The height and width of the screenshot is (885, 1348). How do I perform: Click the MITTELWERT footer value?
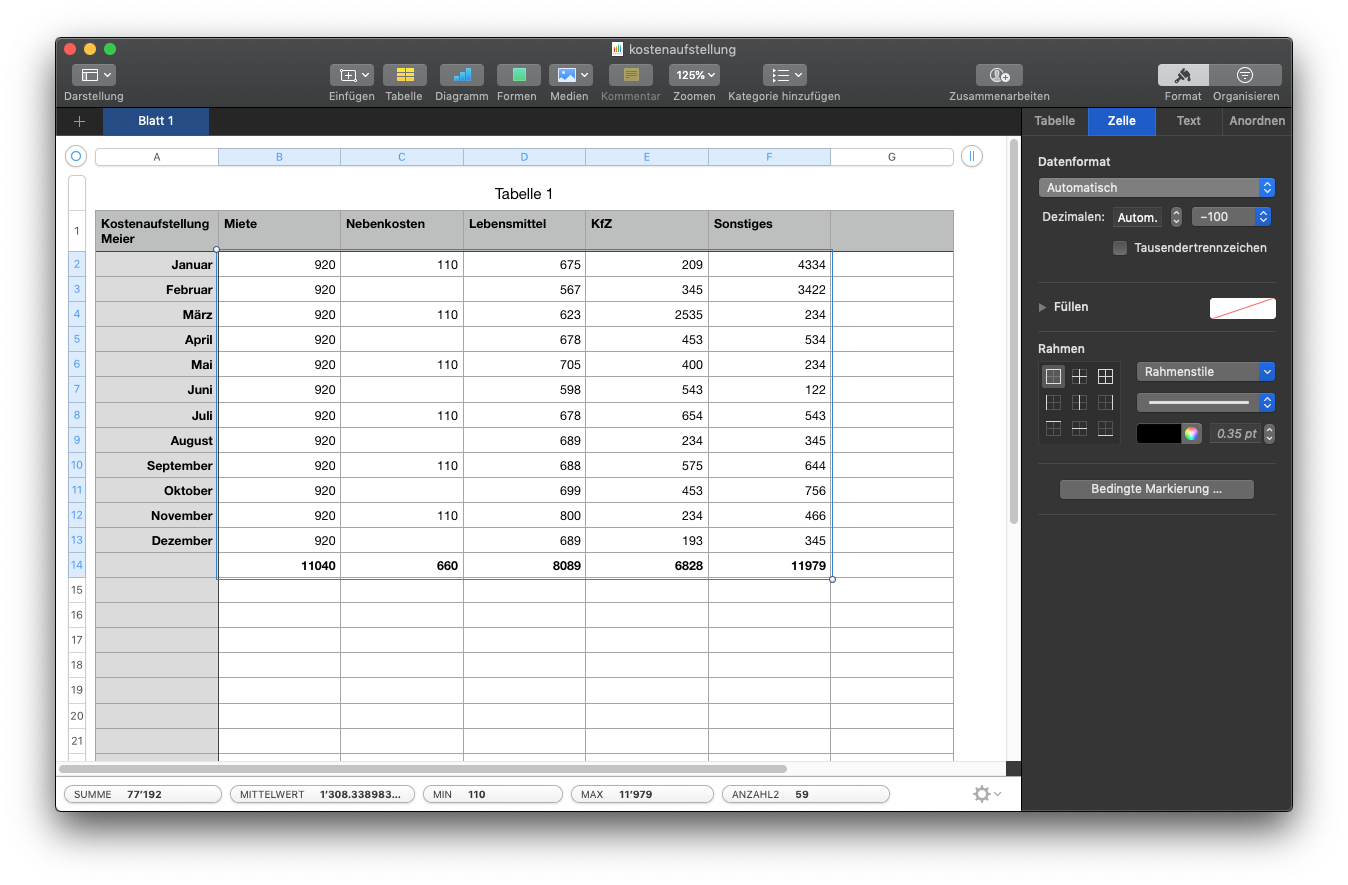pyautogui.click(x=323, y=794)
